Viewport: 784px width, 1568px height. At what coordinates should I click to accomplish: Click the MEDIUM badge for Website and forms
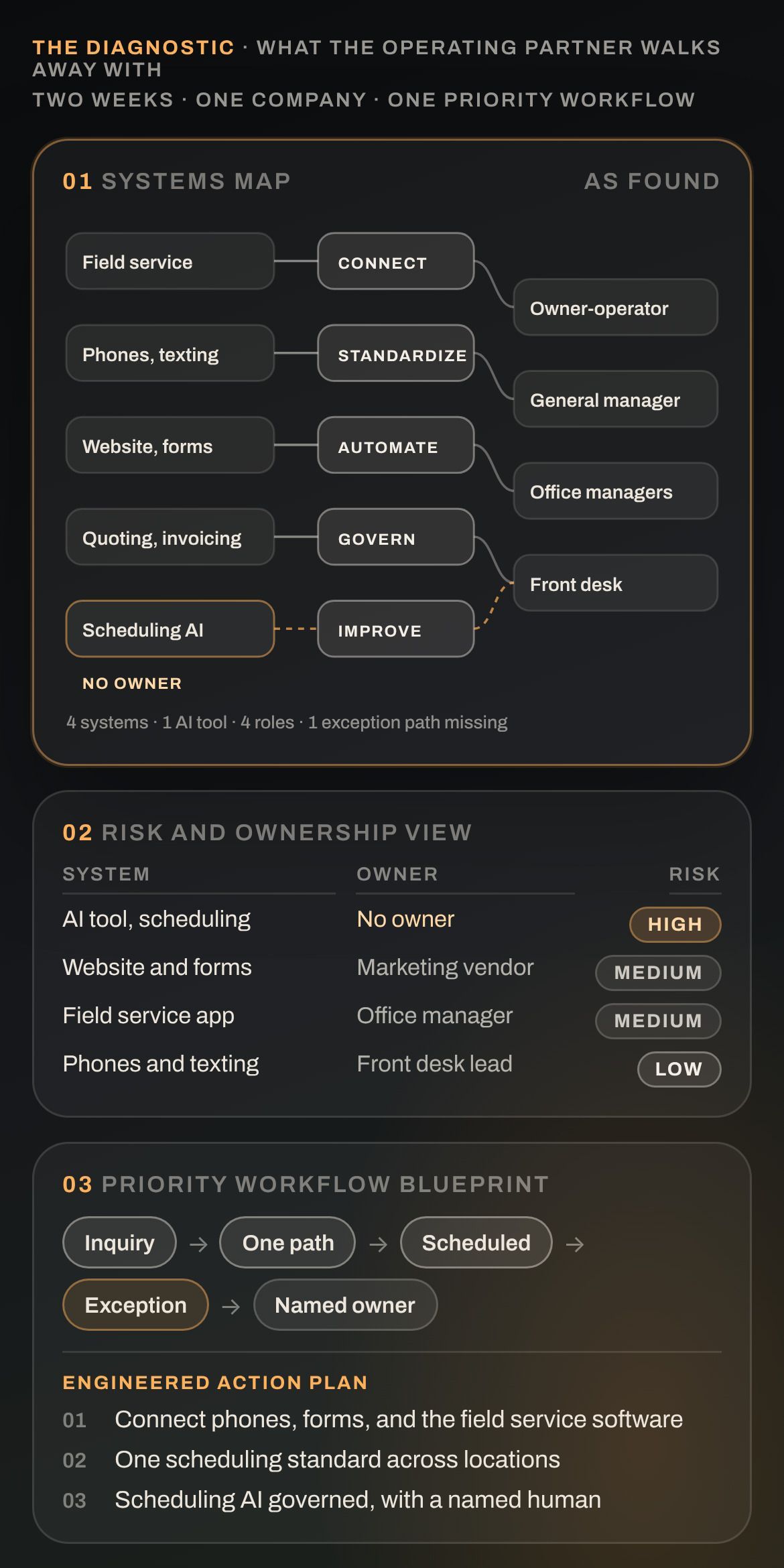pos(658,972)
